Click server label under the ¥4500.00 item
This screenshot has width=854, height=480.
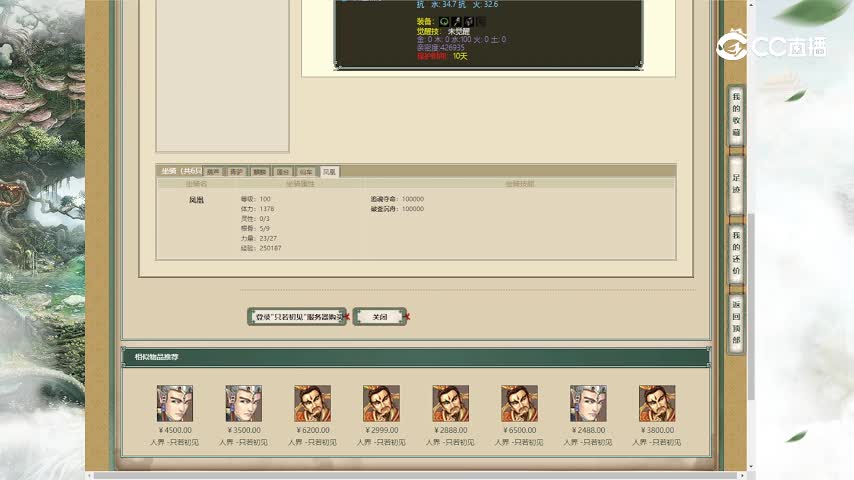tap(175, 442)
